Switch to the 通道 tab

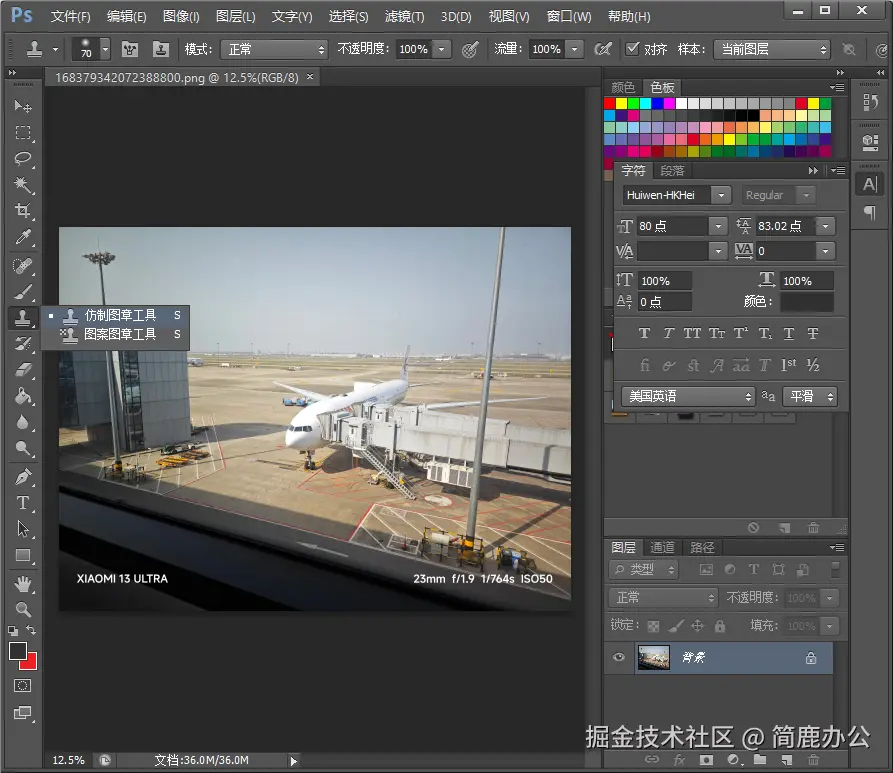point(662,547)
